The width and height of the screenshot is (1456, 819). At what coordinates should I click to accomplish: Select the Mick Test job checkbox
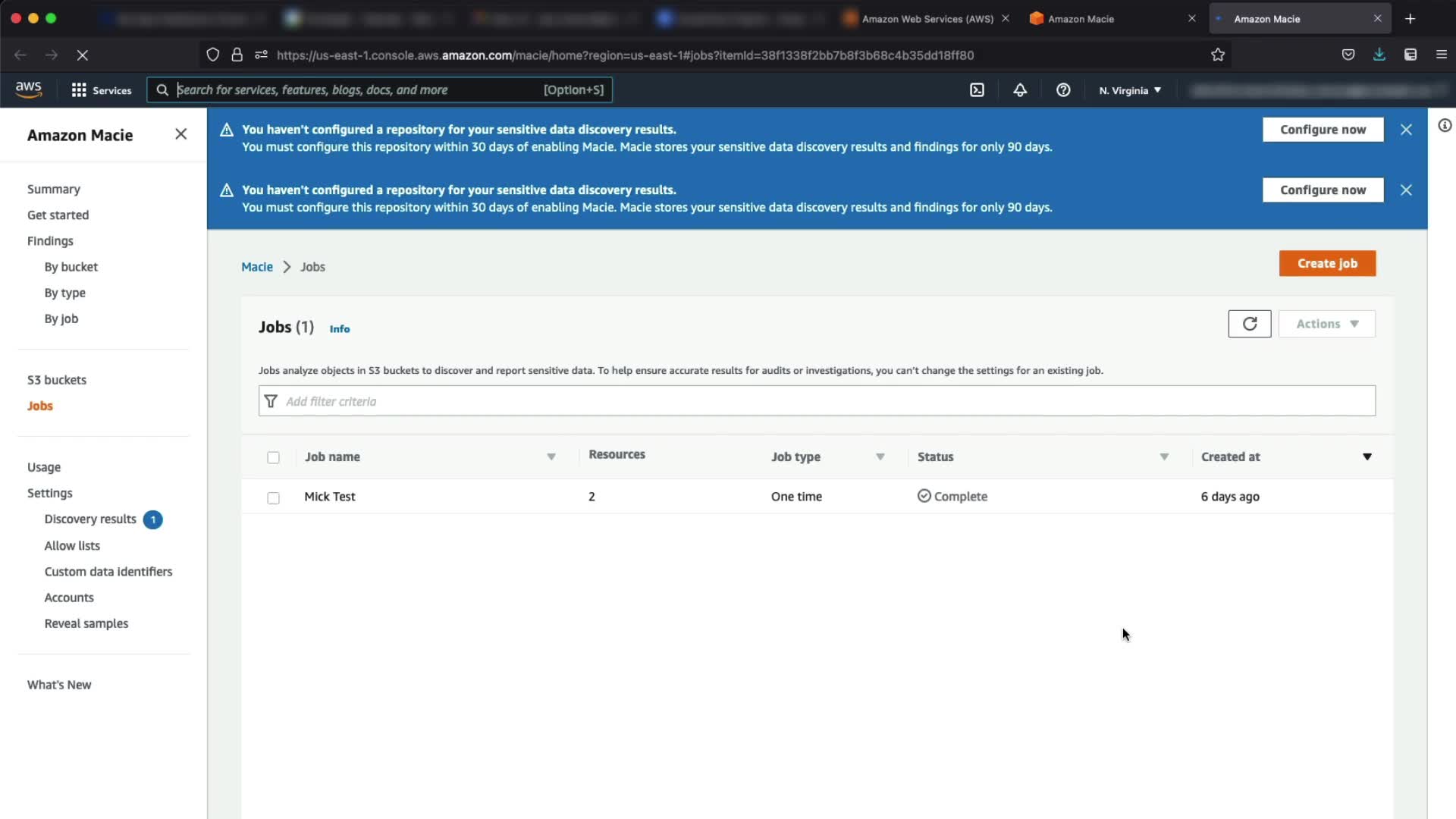273,497
